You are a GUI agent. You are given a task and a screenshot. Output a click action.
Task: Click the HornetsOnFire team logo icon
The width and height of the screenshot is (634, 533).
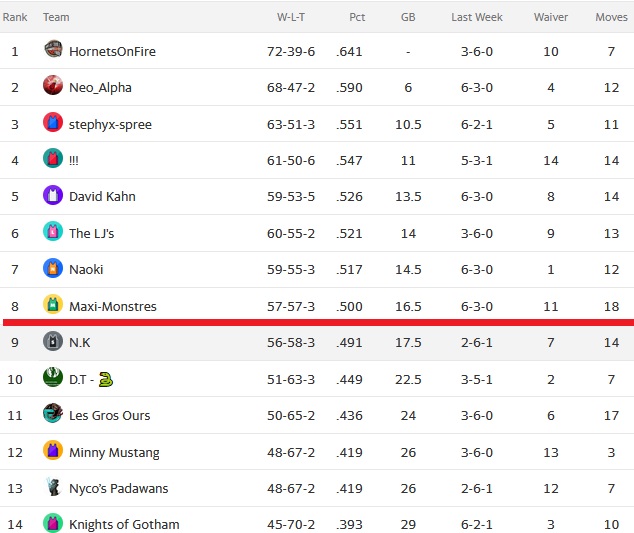pos(53,49)
